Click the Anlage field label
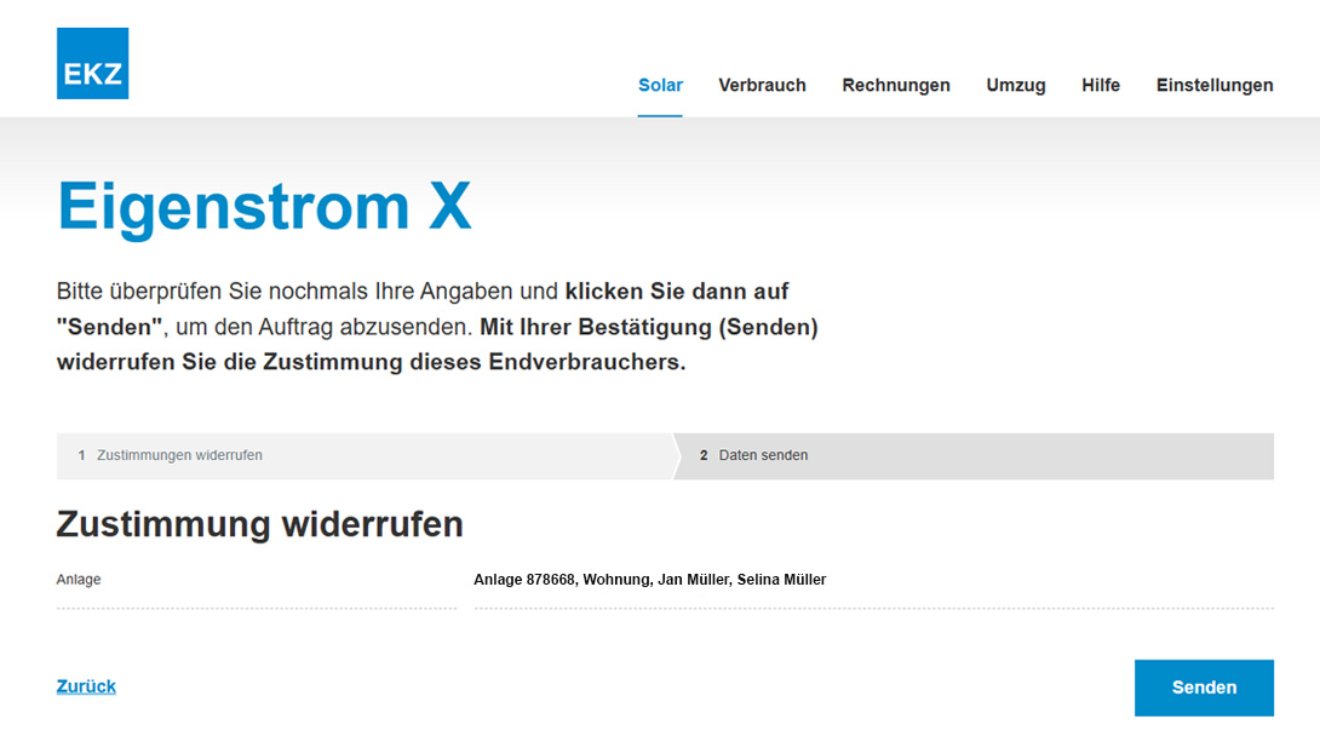Image resolution: width=1320 pixels, height=742 pixels. [x=78, y=578]
